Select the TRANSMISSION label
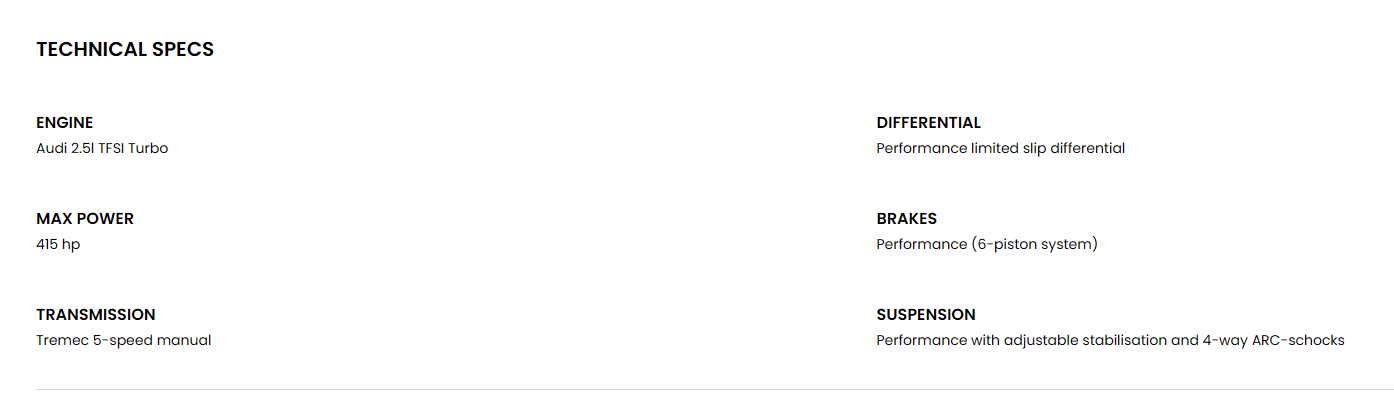The image size is (1394, 401). click(96, 315)
